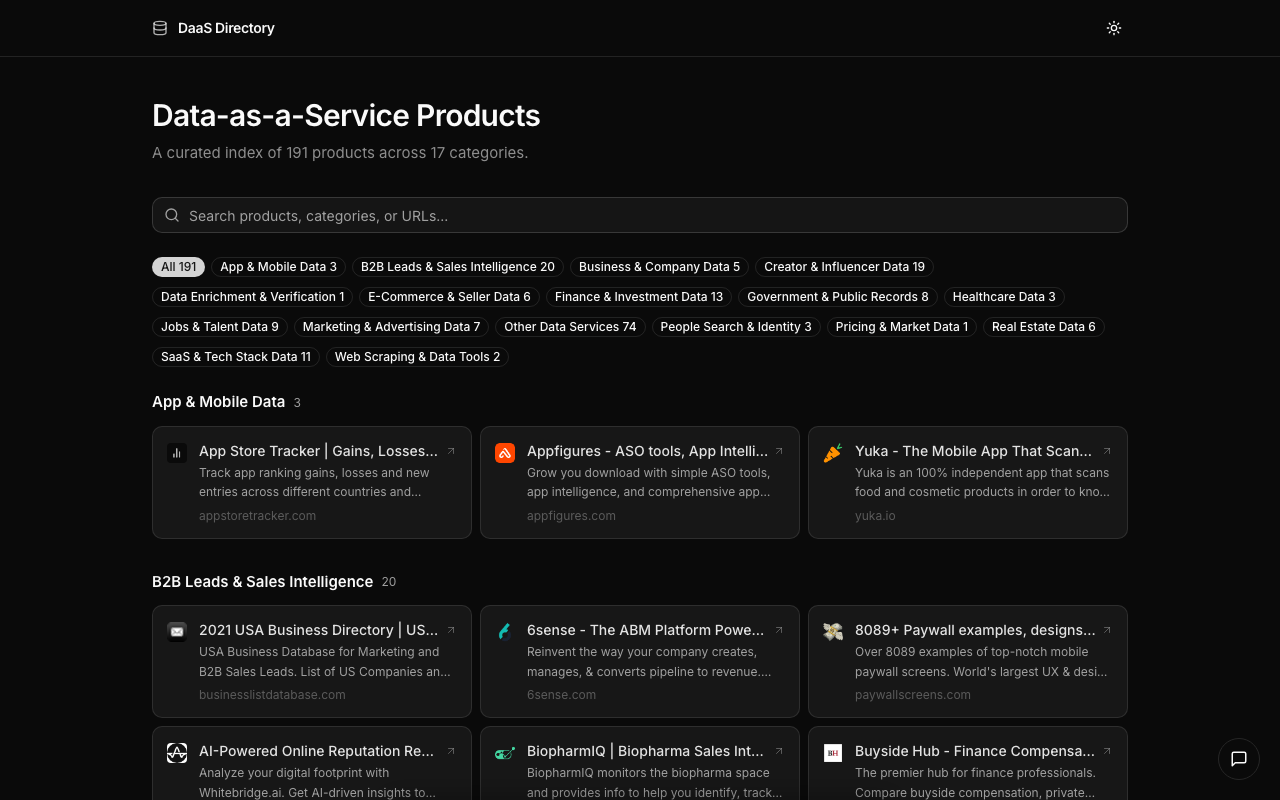This screenshot has width=1280, height=800.
Task: Click the Yuka carrot icon
Action: click(833, 453)
